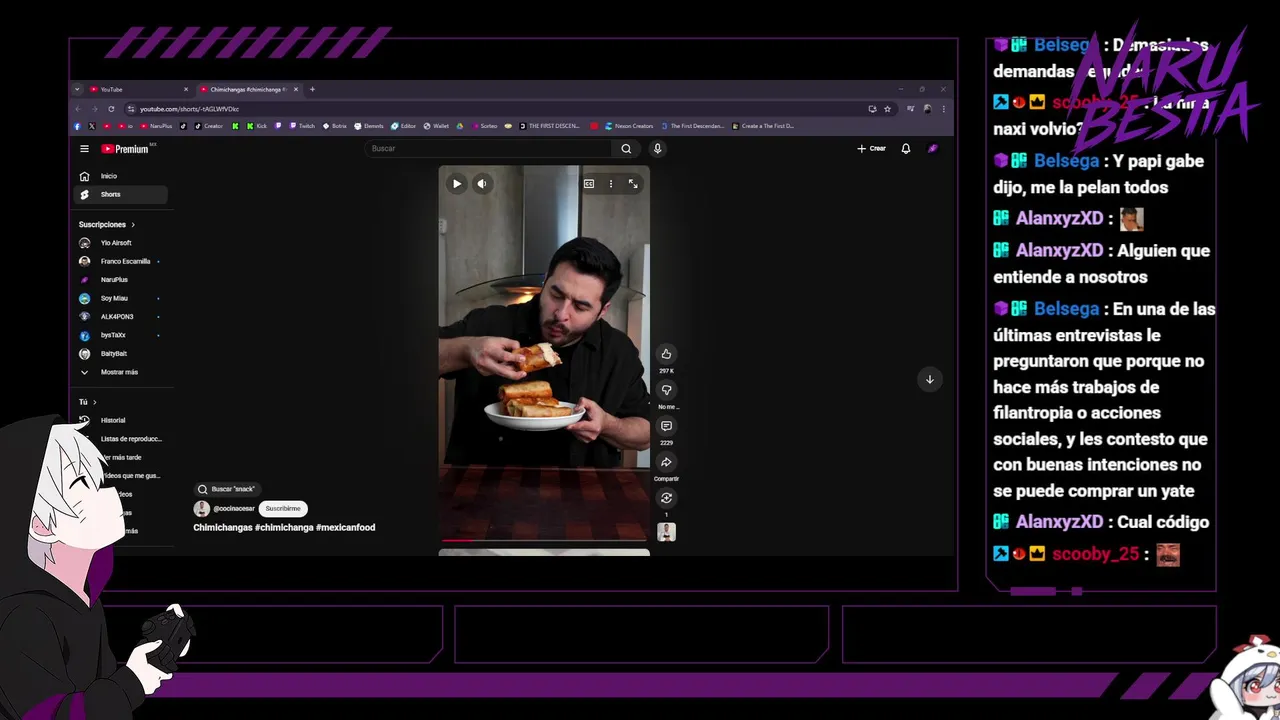The image size is (1280, 720).
Task: Click the search magnifier button
Action: tap(626, 149)
